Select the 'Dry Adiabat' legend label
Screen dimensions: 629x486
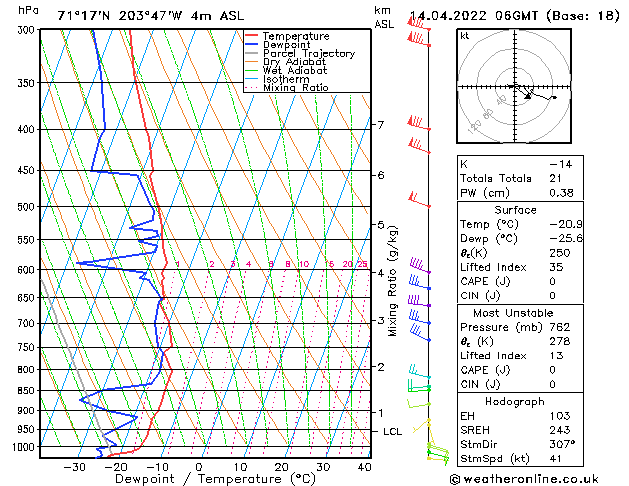294,62
